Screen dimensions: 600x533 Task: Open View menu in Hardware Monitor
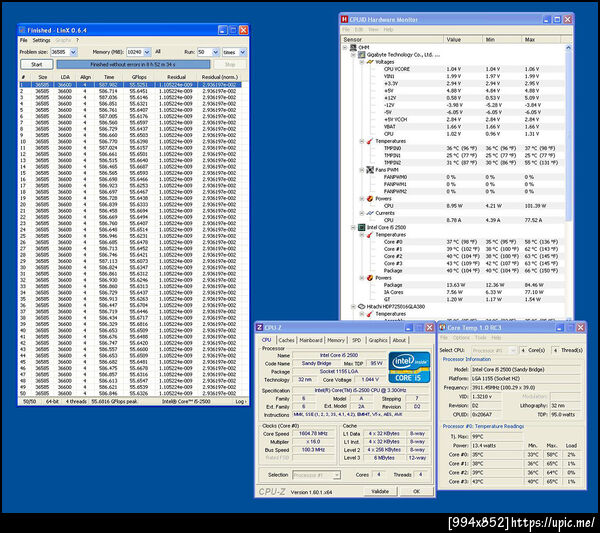pos(373,29)
